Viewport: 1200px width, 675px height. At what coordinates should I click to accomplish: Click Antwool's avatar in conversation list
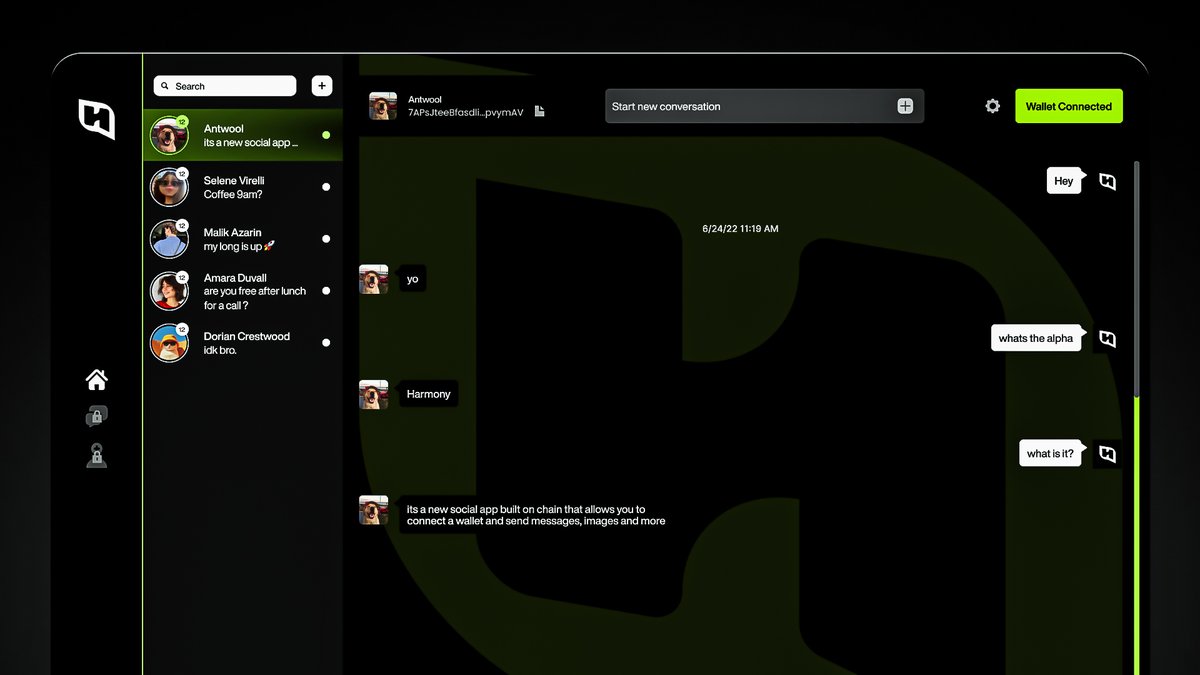169,135
